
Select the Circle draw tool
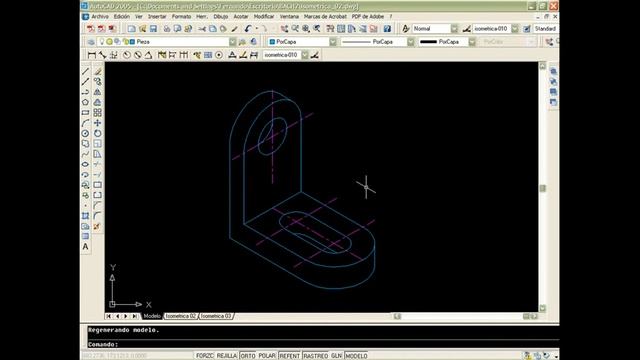[x=85, y=133]
